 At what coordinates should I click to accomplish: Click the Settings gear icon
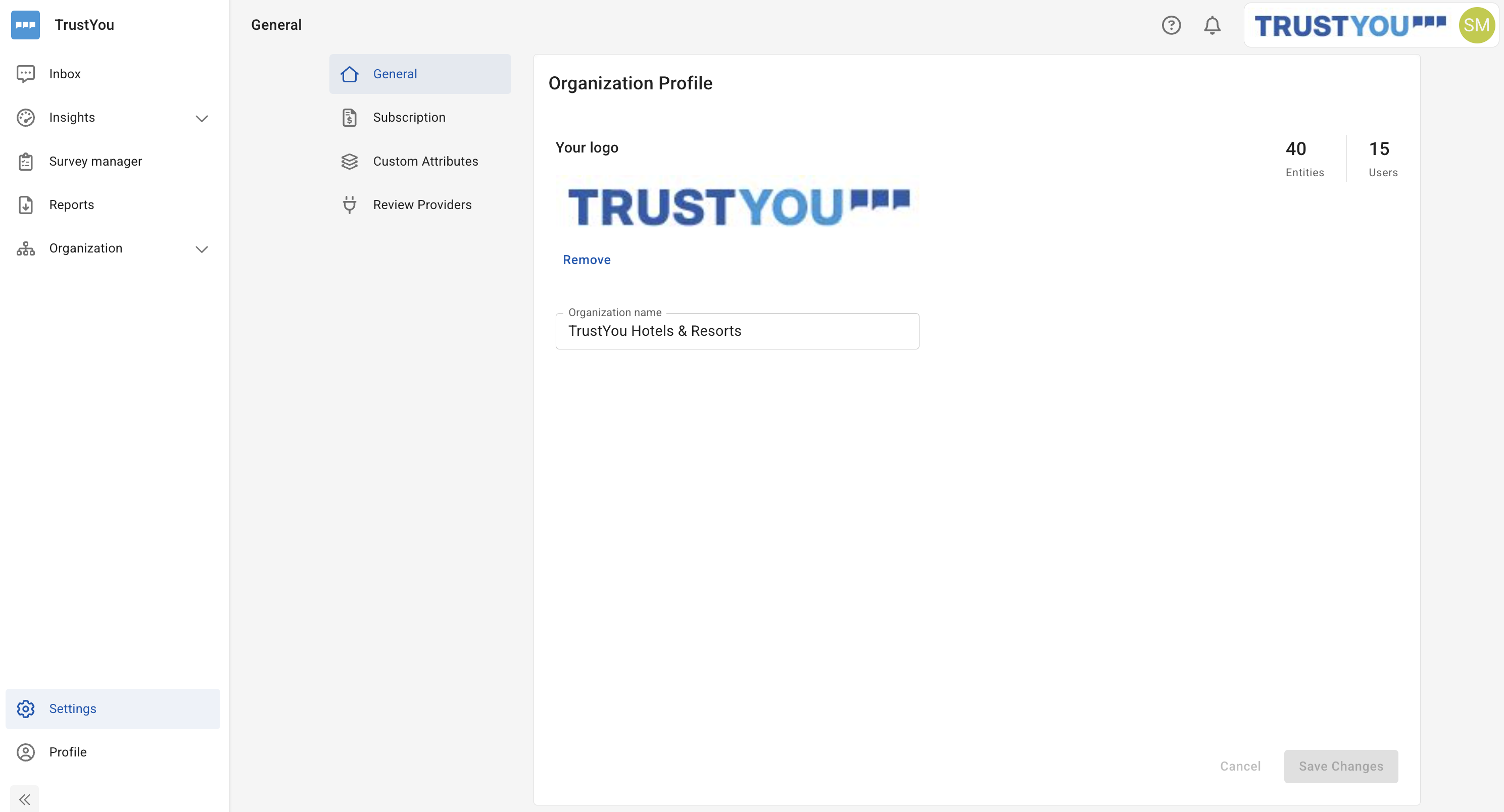[x=26, y=708]
